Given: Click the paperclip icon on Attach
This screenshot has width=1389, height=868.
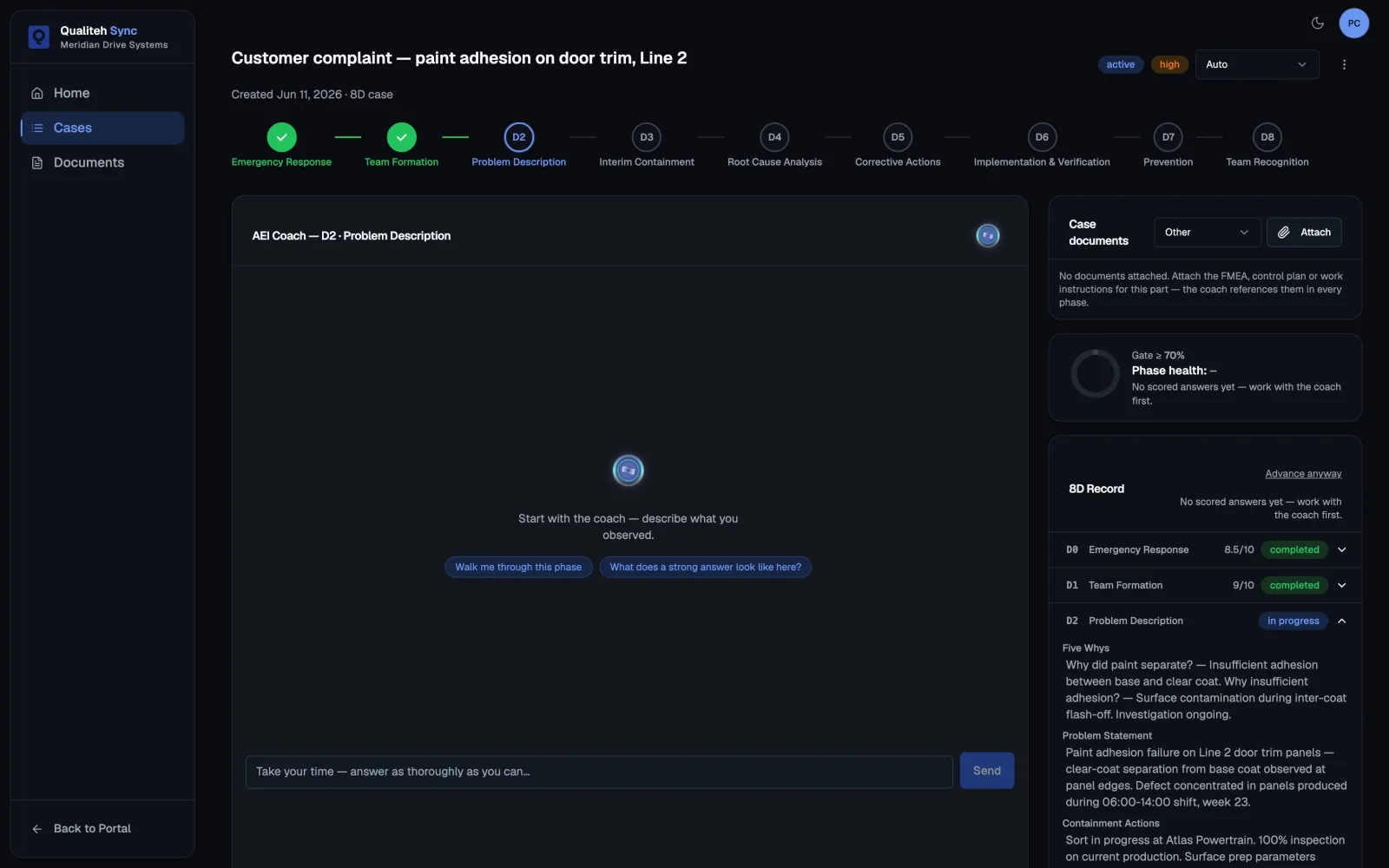Looking at the screenshot, I should pos(1283,233).
